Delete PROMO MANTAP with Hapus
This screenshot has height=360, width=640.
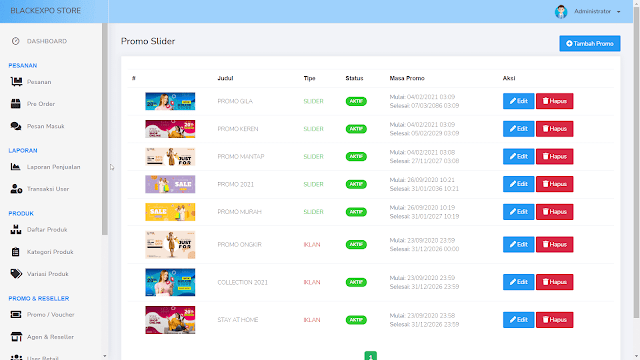click(554, 156)
